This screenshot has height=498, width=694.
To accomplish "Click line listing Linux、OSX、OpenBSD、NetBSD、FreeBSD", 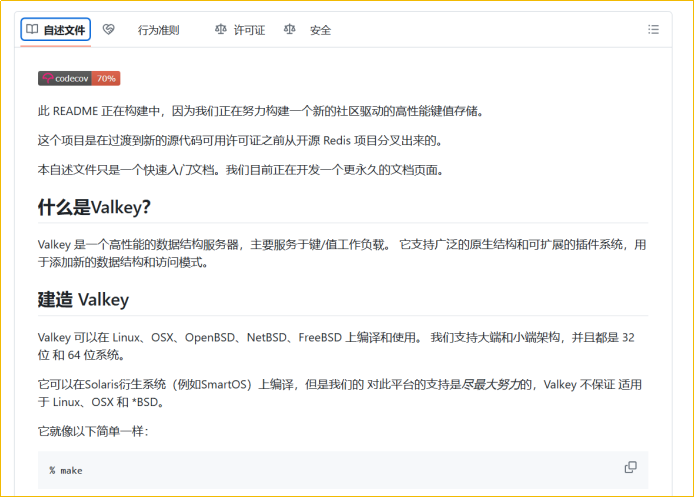I will 336,346.
